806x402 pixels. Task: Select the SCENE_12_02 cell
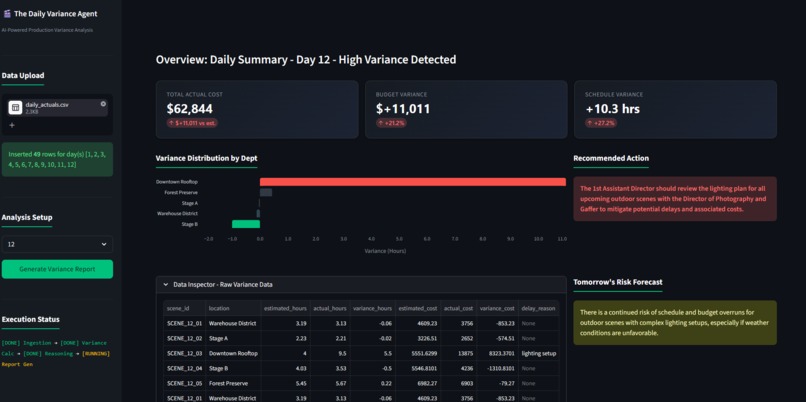(x=184, y=338)
